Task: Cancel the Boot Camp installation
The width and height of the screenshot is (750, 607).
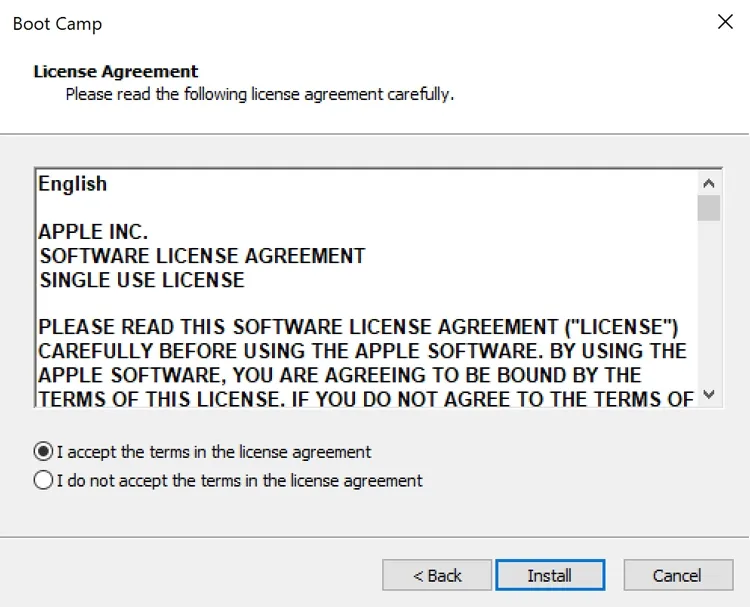Action: 677,575
